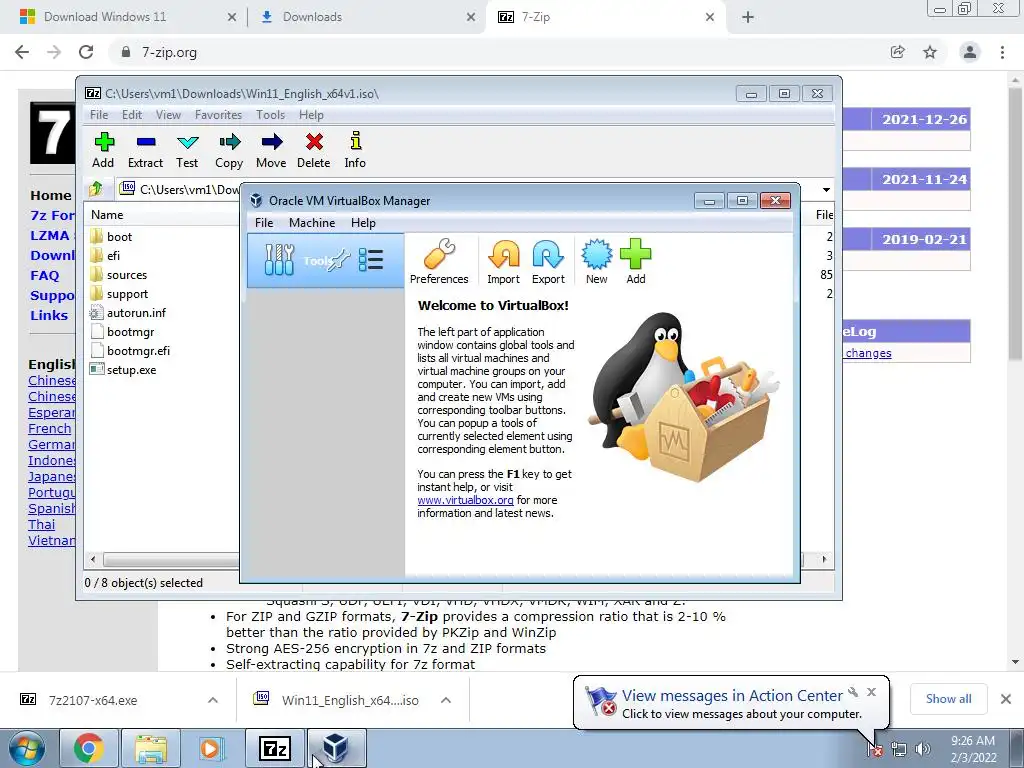The height and width of the screenshot is (768, 1024).
Task: Select the boot folder in 7-Zip
Action: pos(120,236)
